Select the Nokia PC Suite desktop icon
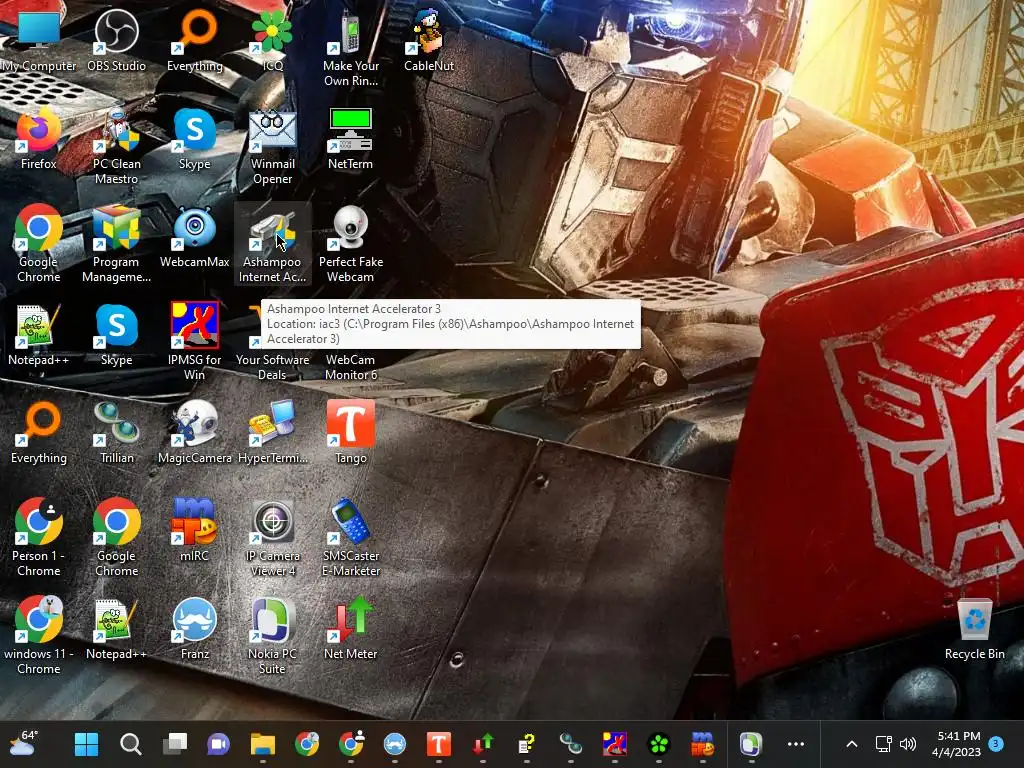Image resolution: width=1024 pixels, height=768 pixels. point(272,637)
